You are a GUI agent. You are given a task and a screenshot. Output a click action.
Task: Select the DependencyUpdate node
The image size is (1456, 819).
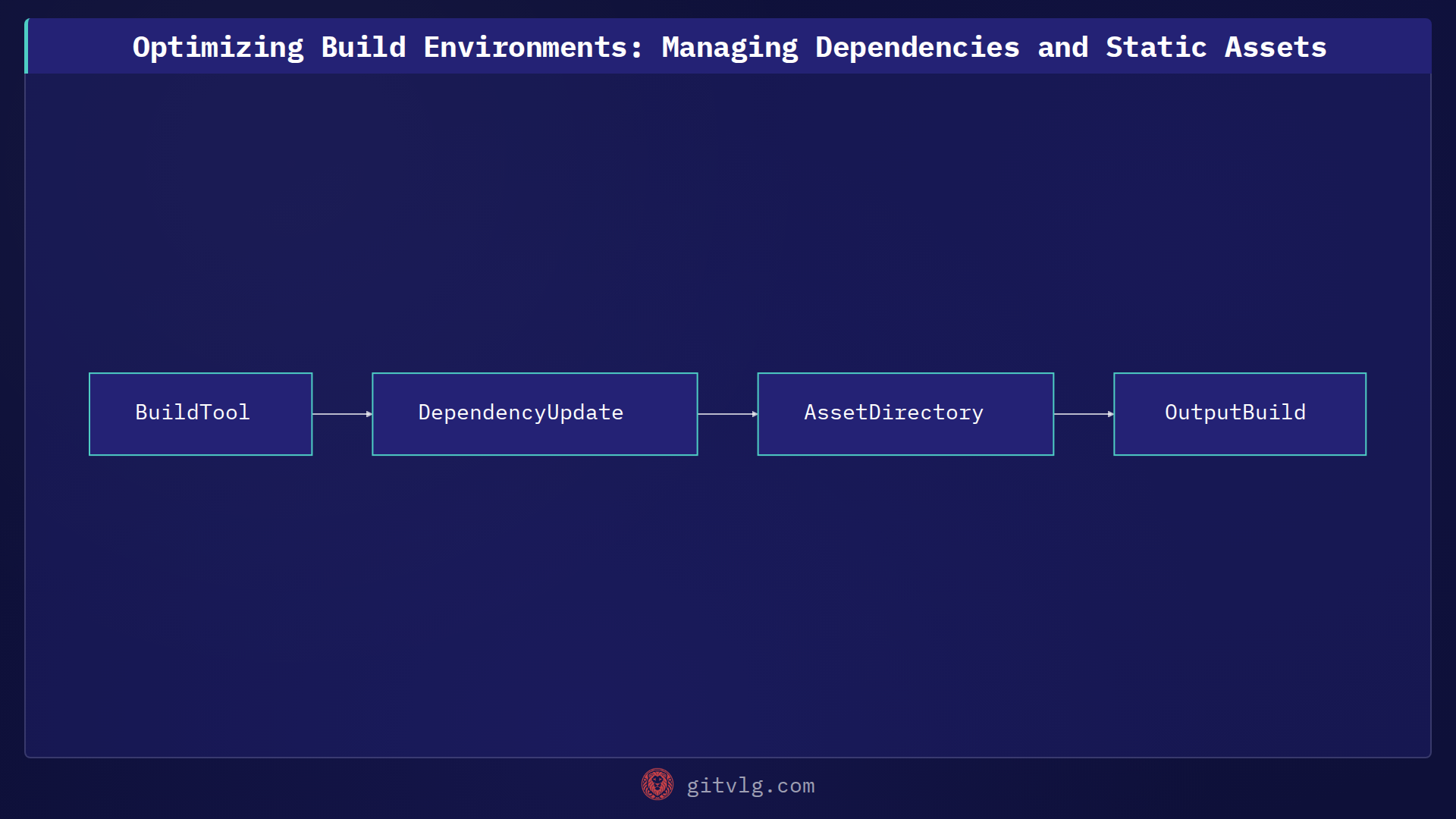[x=535, y=413]
